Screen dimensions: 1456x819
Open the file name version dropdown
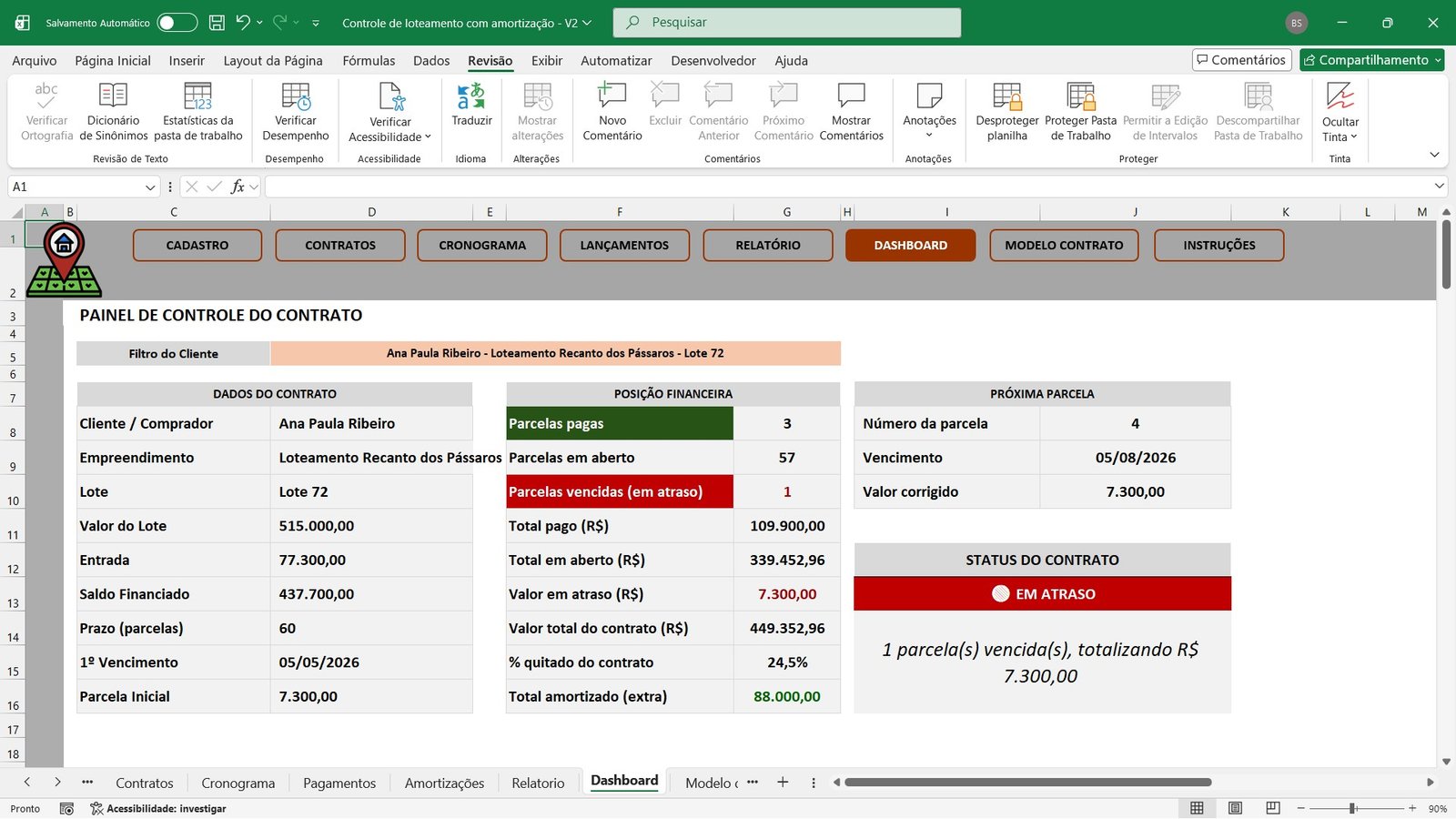pos(587,23)
